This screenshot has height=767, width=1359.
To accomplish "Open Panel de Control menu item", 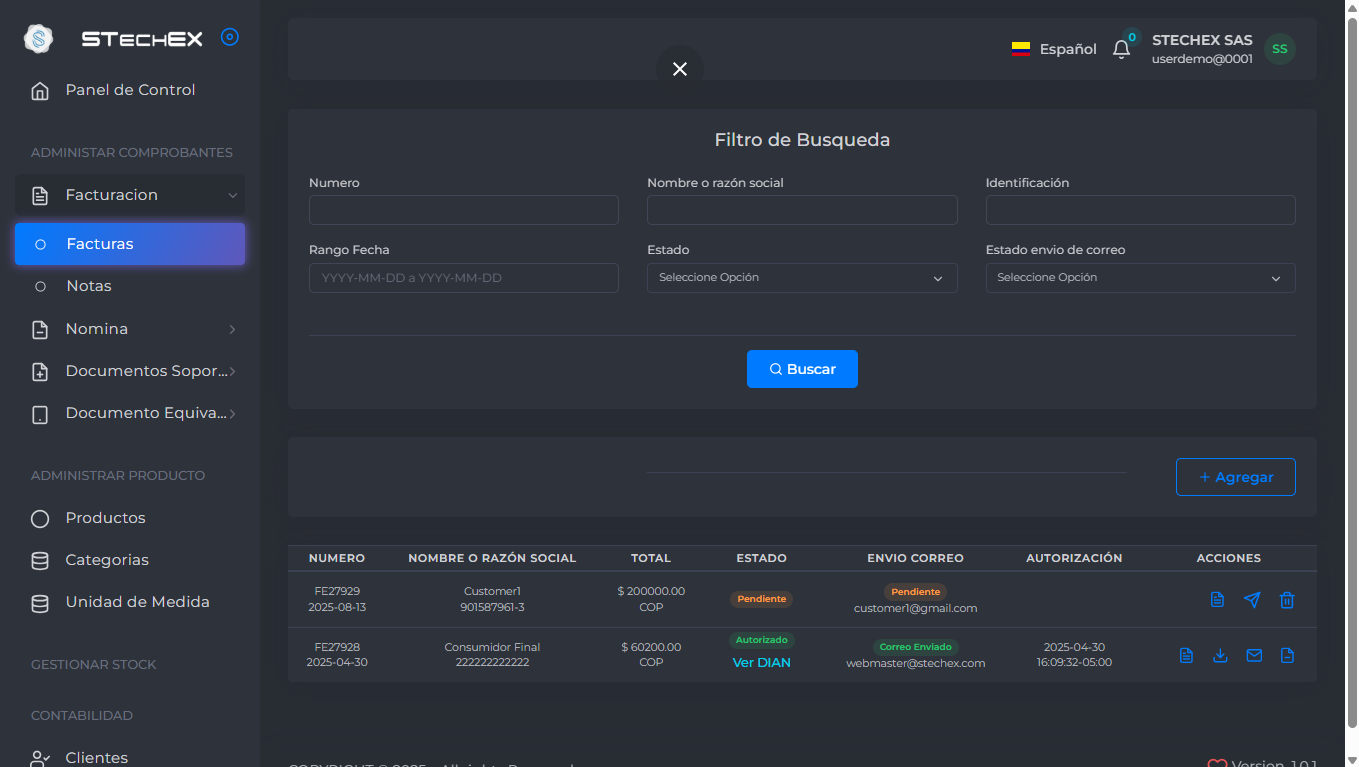I will 130,90.
